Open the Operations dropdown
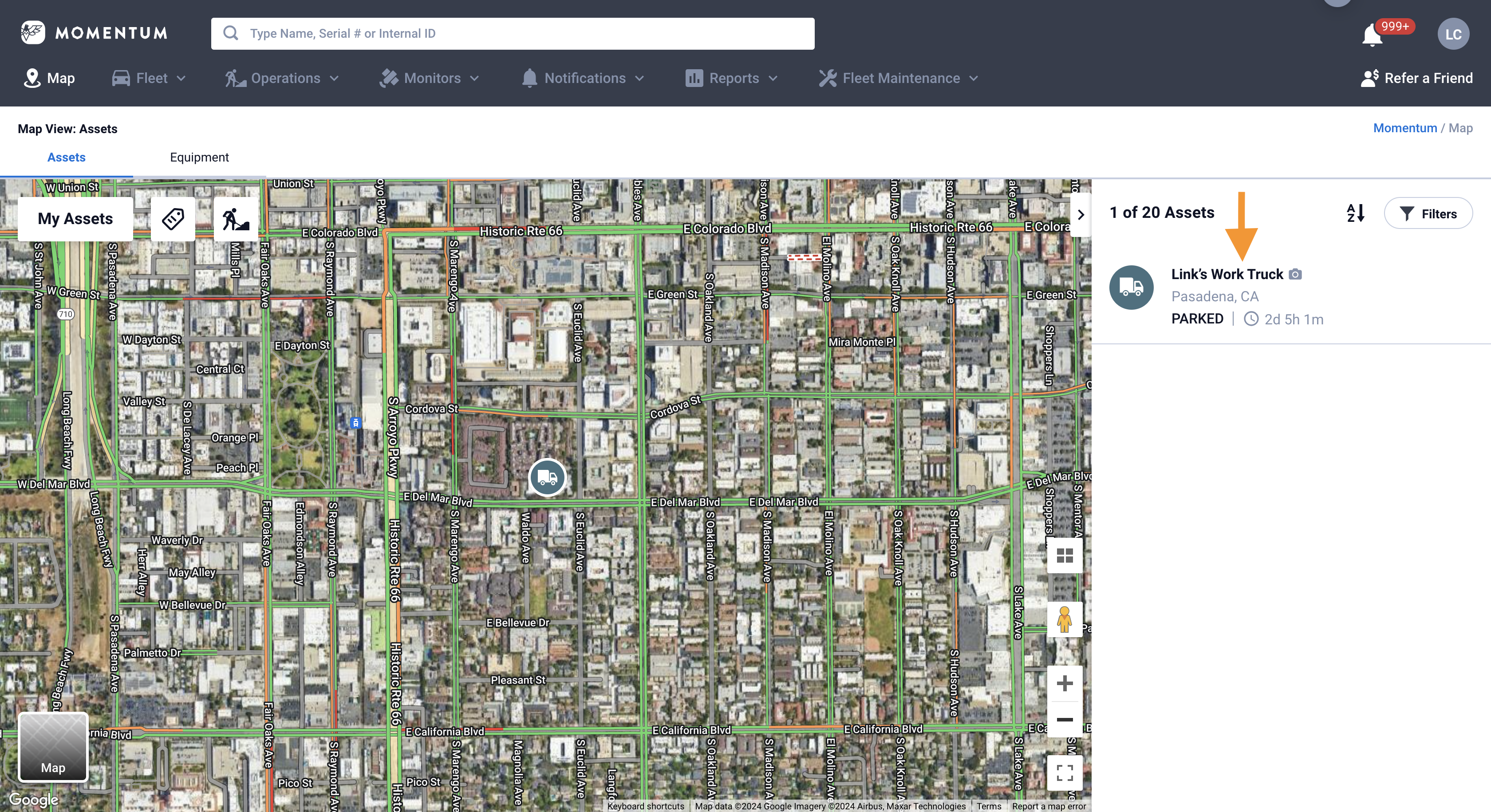Viewport: 1491px width, 812px height. point(283,78)
